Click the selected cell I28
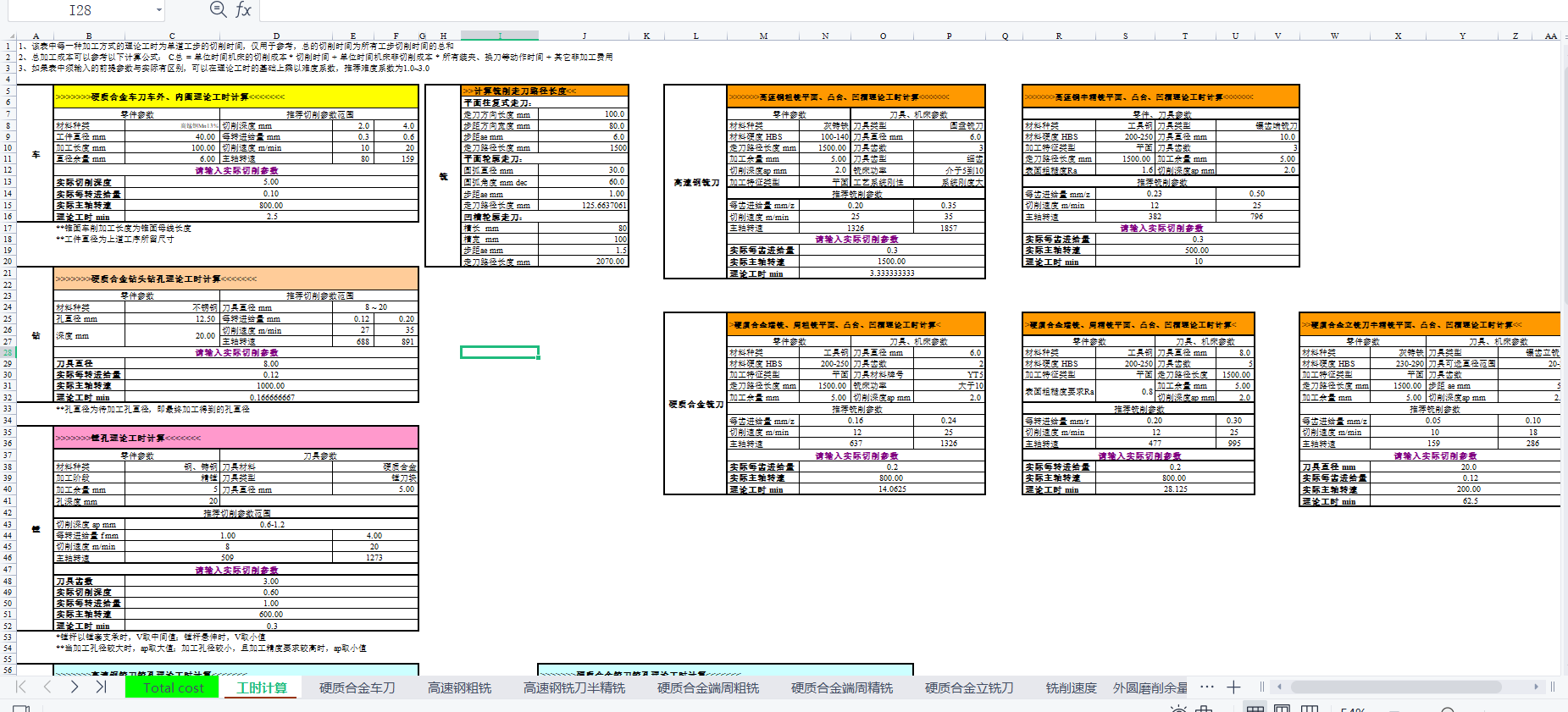Viewport: 1568px width, 712px height. point(500,352)
